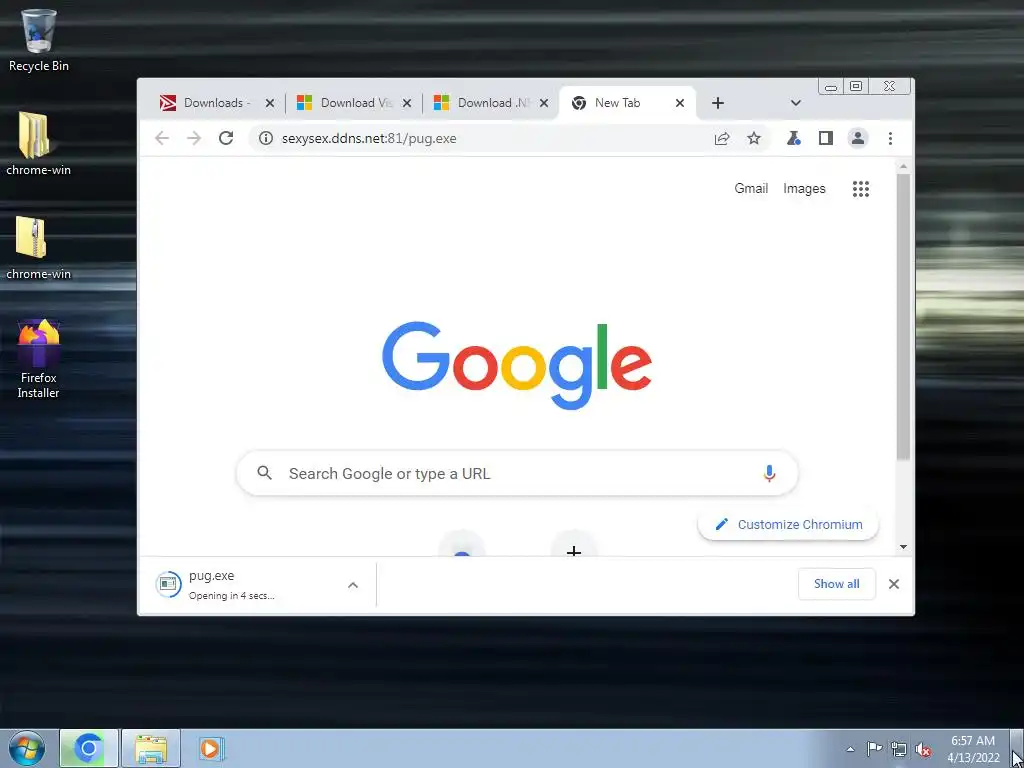Image resolution: width=1024 pixels, height=768 pixels.
Task: Click the Search Google or type a URL box
Action: tap(517, 473)
